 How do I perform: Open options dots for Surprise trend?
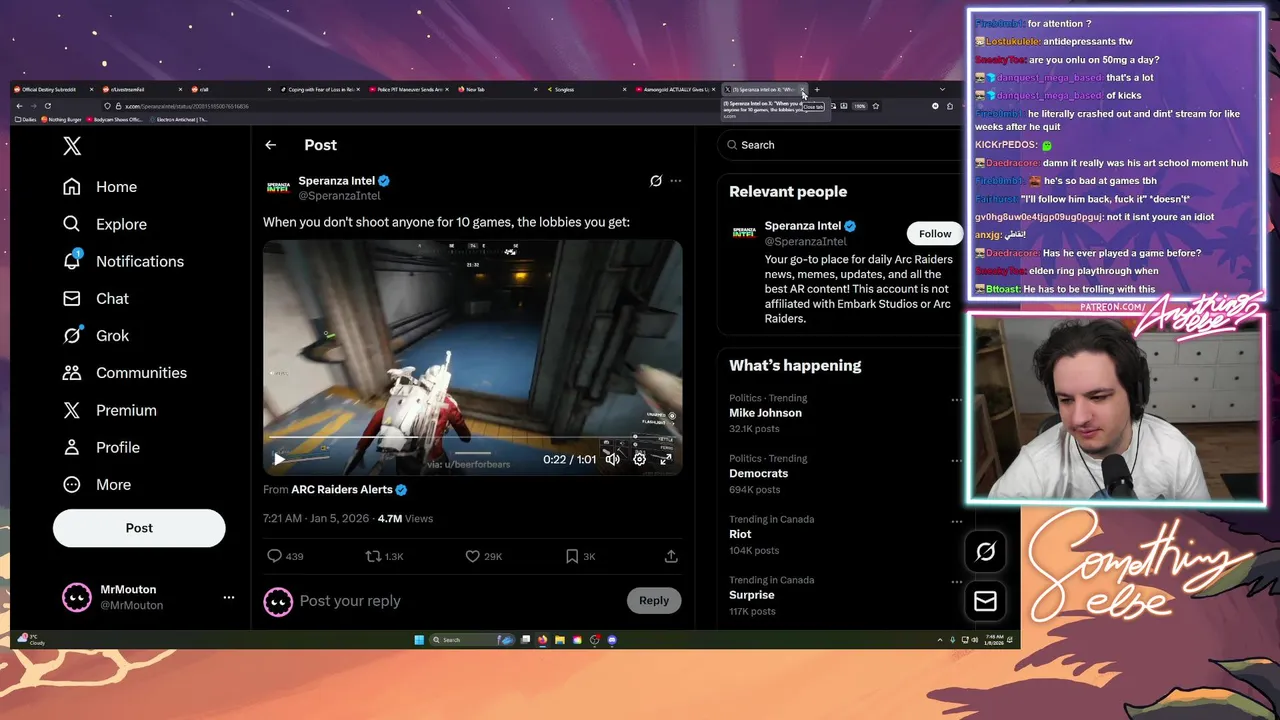click(956, 581)
